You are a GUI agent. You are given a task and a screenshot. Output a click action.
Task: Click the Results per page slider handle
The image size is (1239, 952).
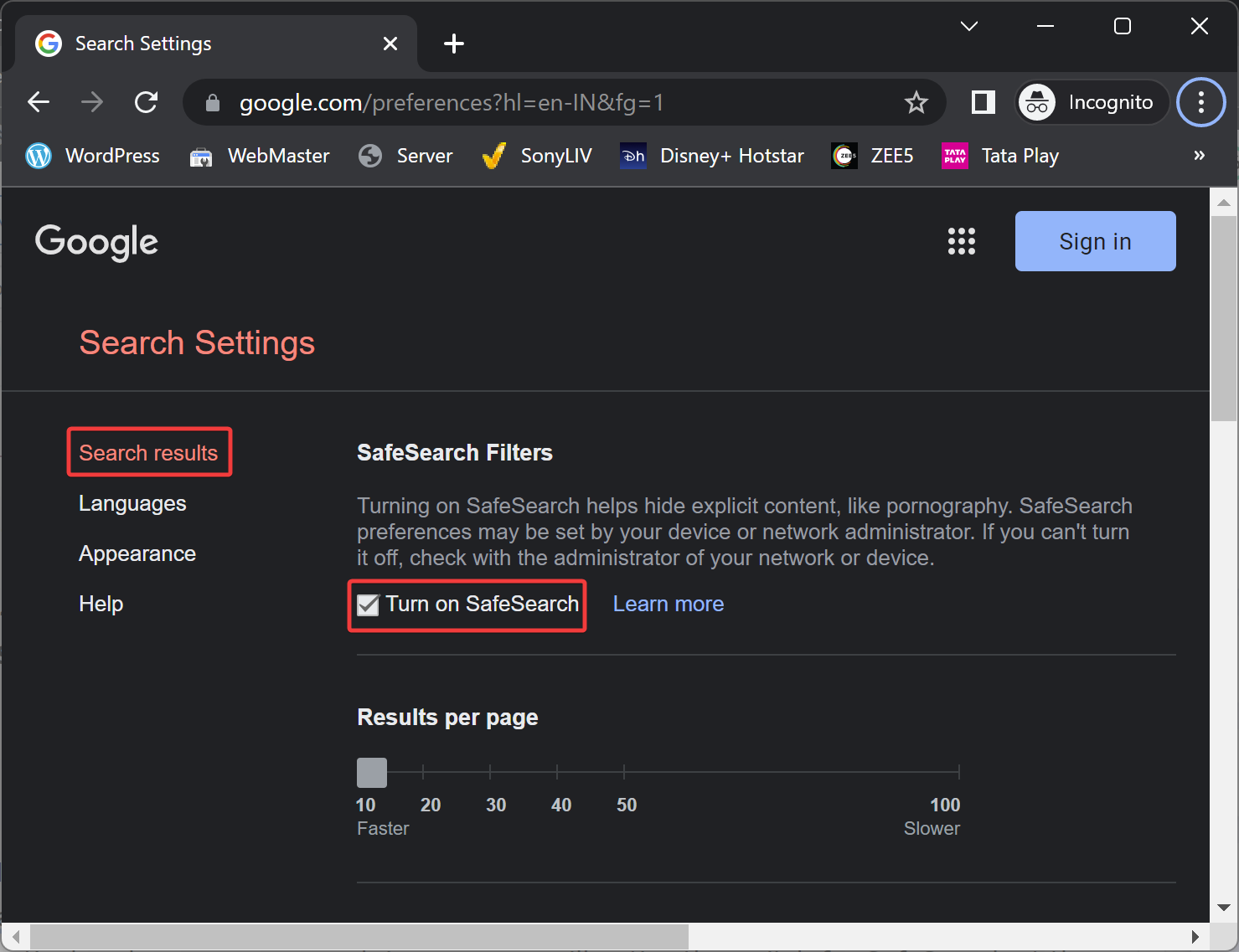[372, 773]
